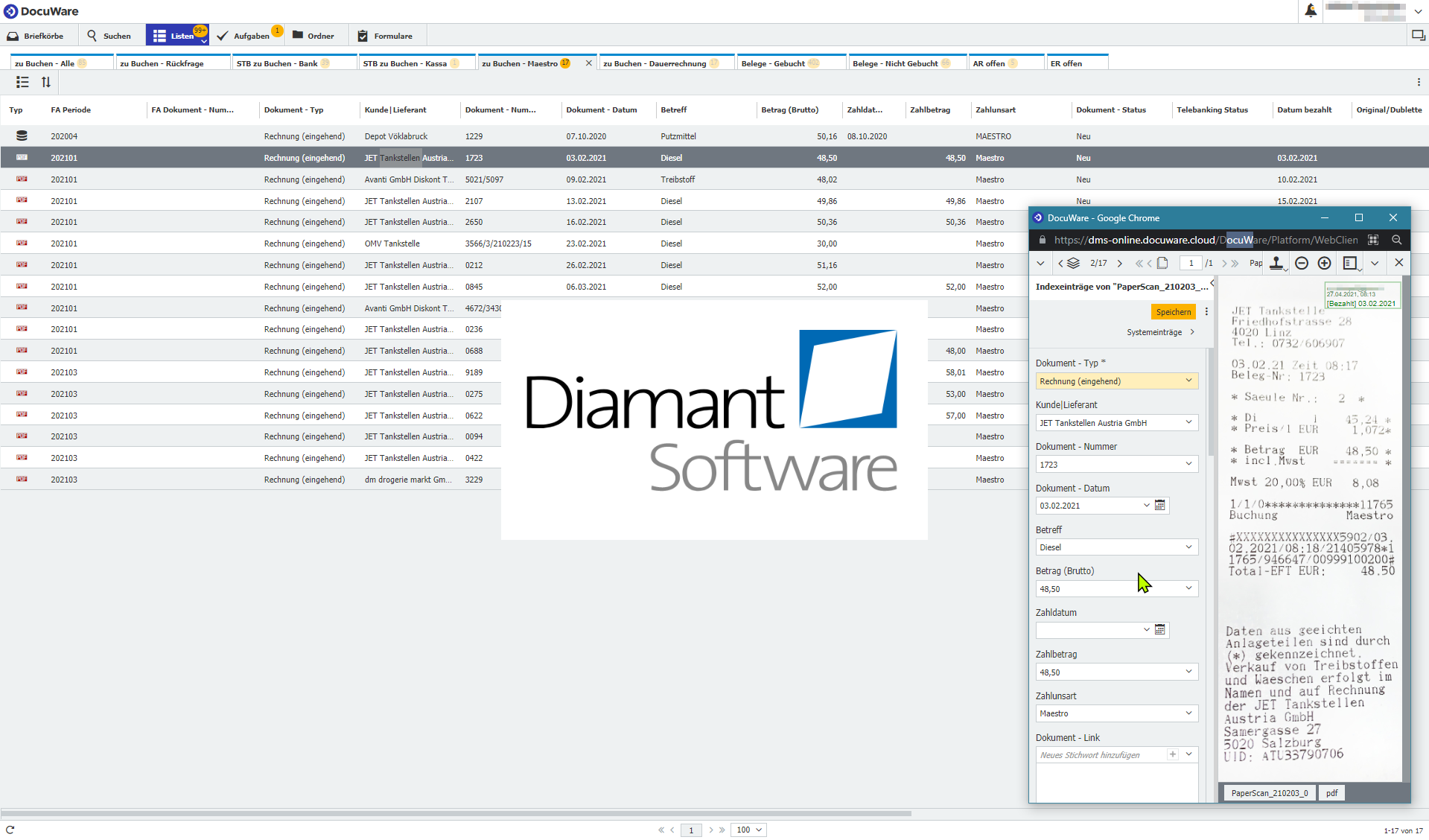1429x840 pixels.
Task: Zoom out the document with minus icon
Action: (1302, 263)
